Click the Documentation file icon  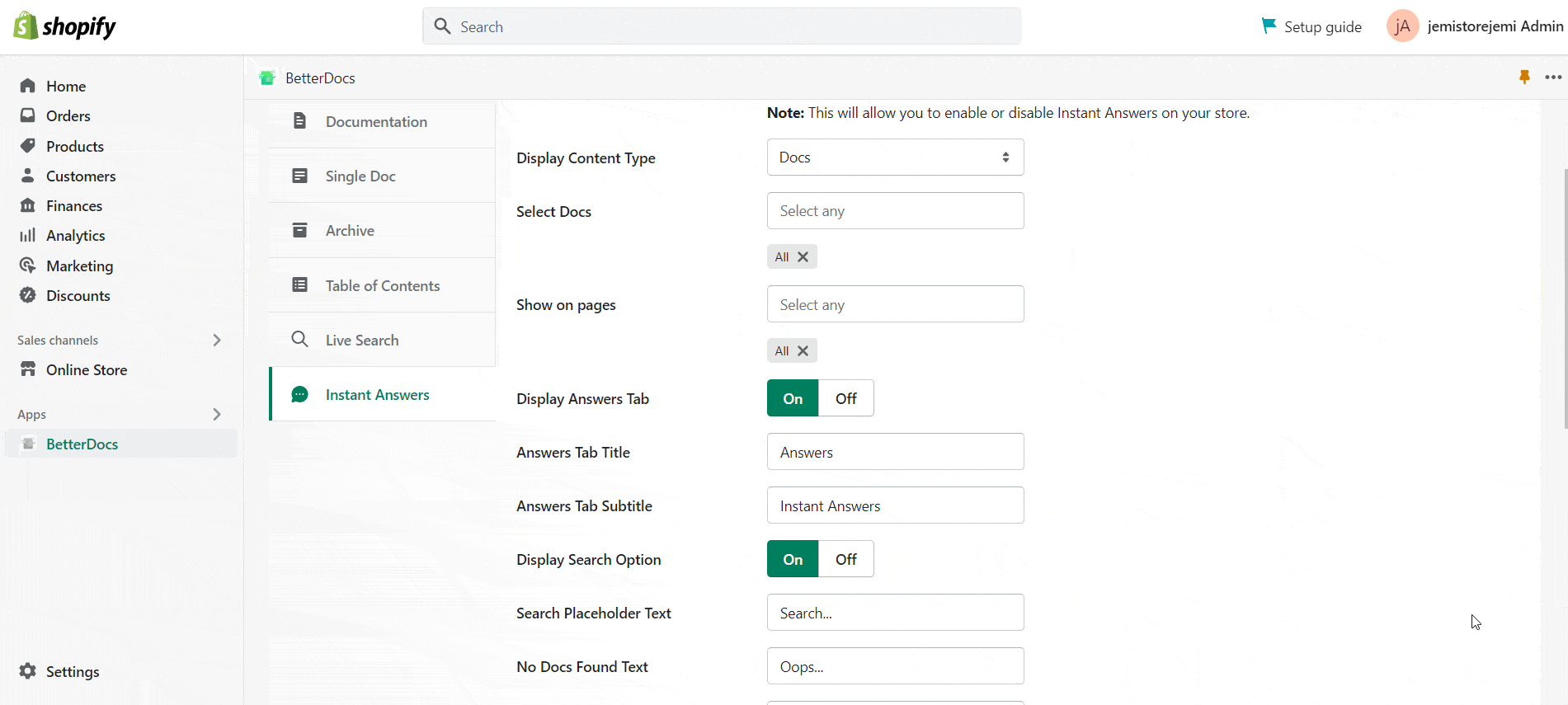tap(300, 121)
